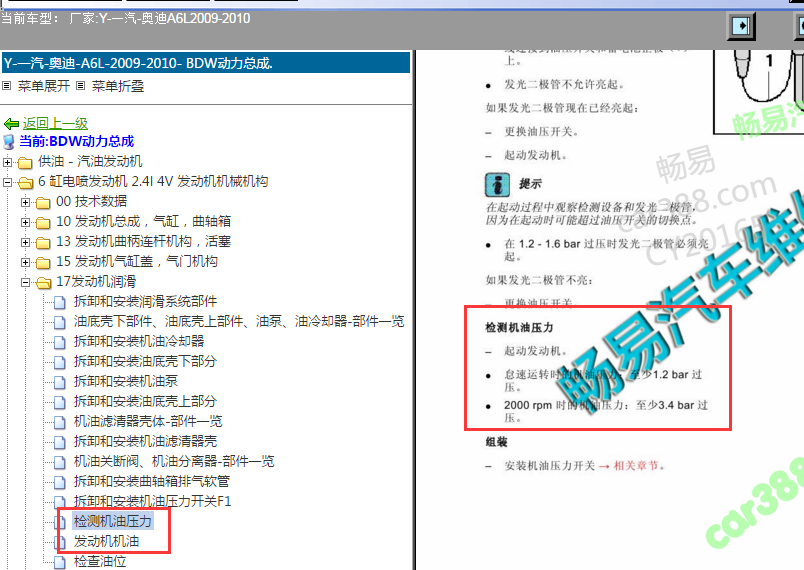Viewport: 804px width, 570px height.
Task: Expand the 供油 - 汽油发动机 node
Action: [x=7, y=162]
